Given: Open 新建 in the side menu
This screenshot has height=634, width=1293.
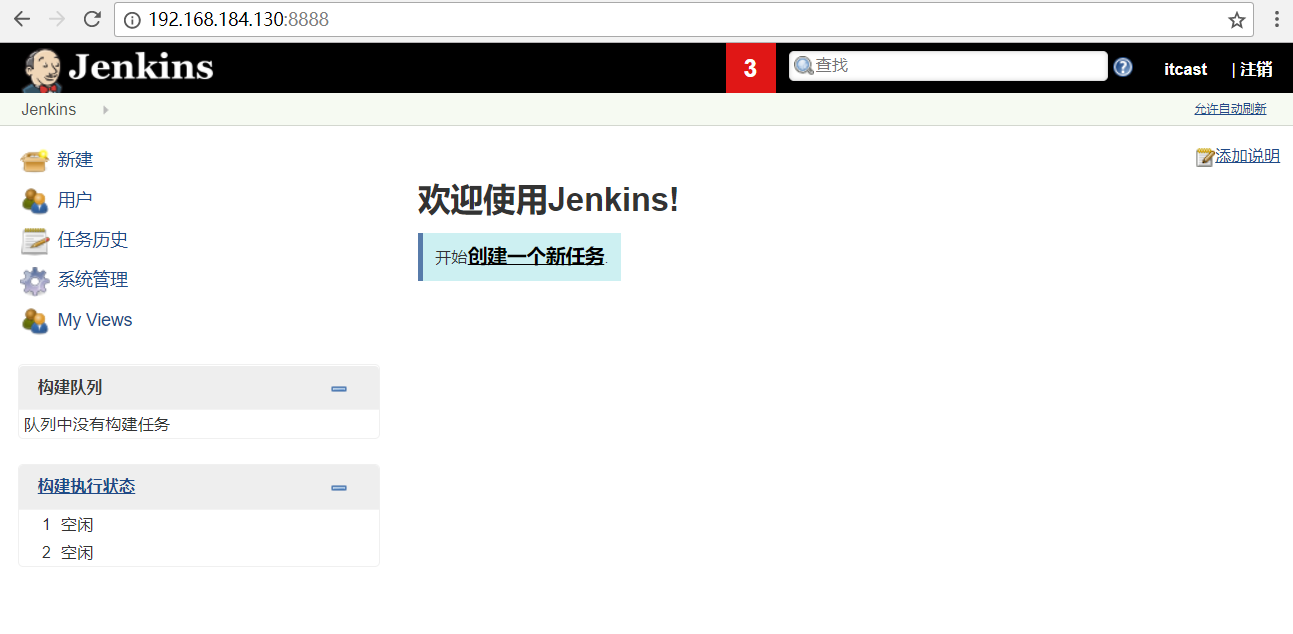Looking at the screenshot, I should [75, 160].
